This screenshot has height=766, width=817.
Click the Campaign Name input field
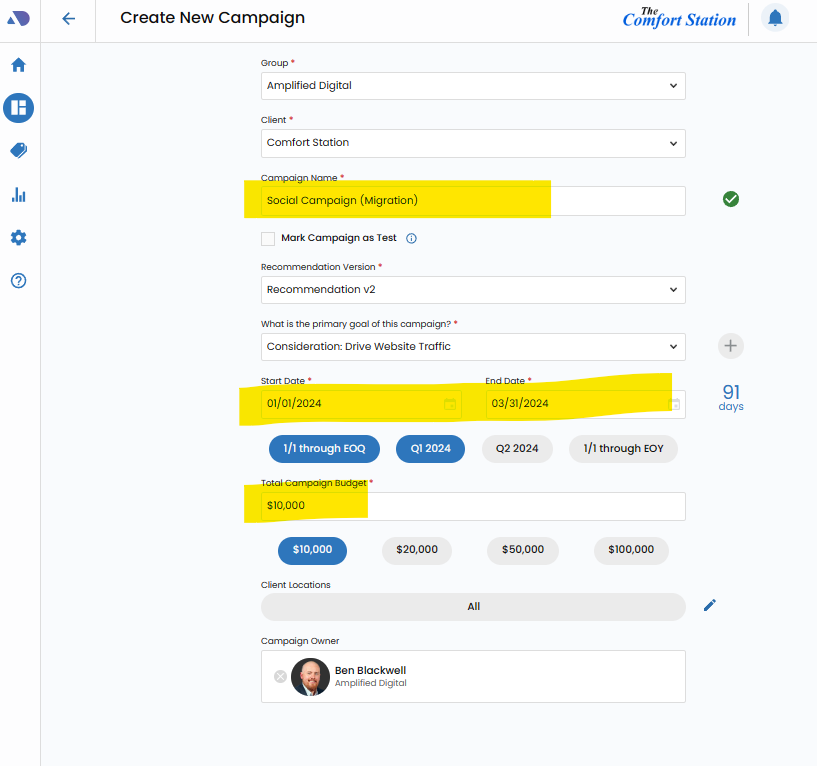click(473, 201)
